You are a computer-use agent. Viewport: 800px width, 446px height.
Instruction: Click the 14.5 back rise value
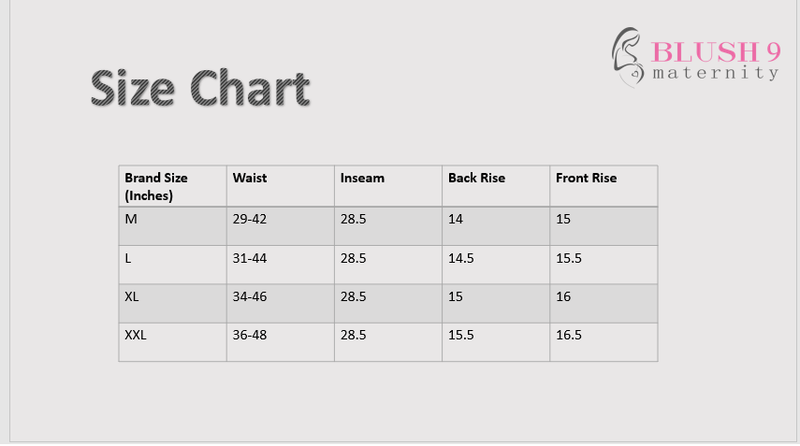(461, 259)
